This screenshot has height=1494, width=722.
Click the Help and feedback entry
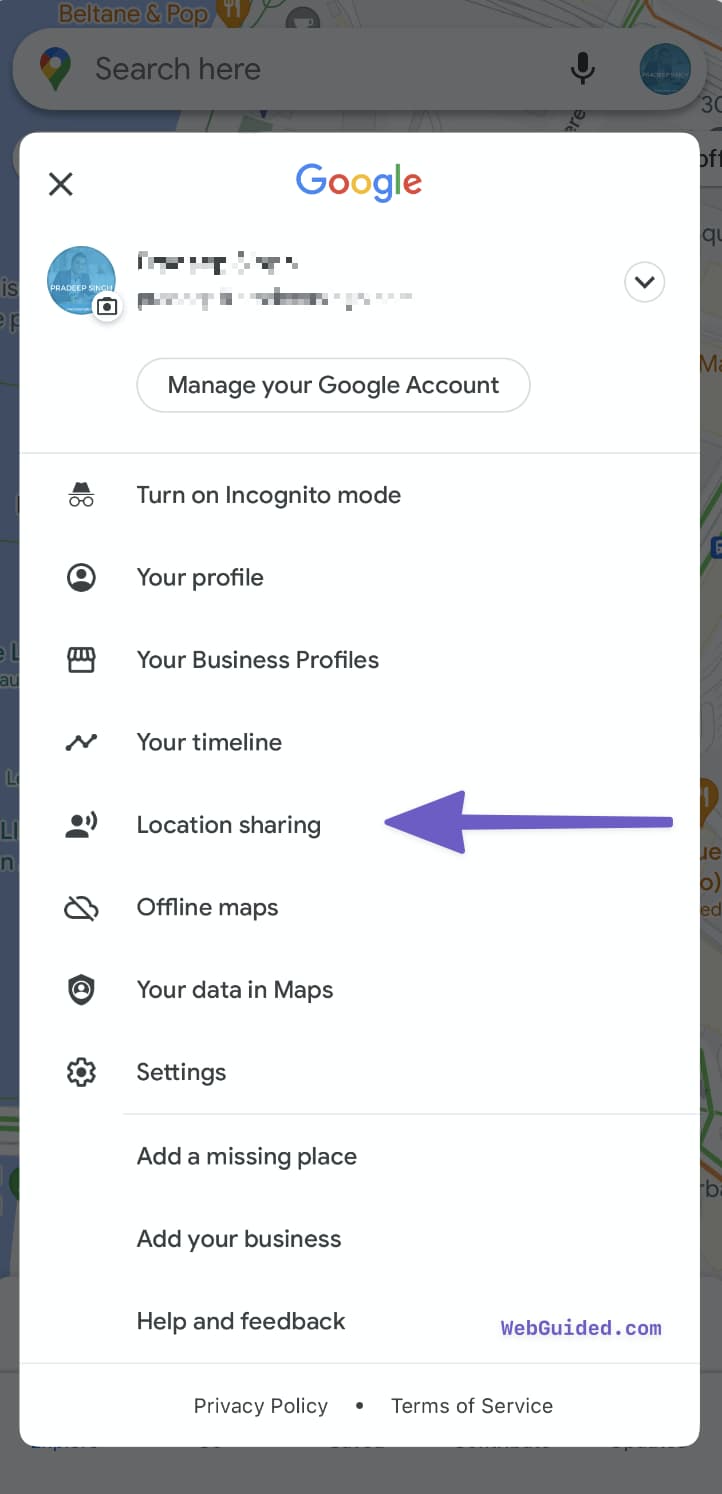point(240,1321)
